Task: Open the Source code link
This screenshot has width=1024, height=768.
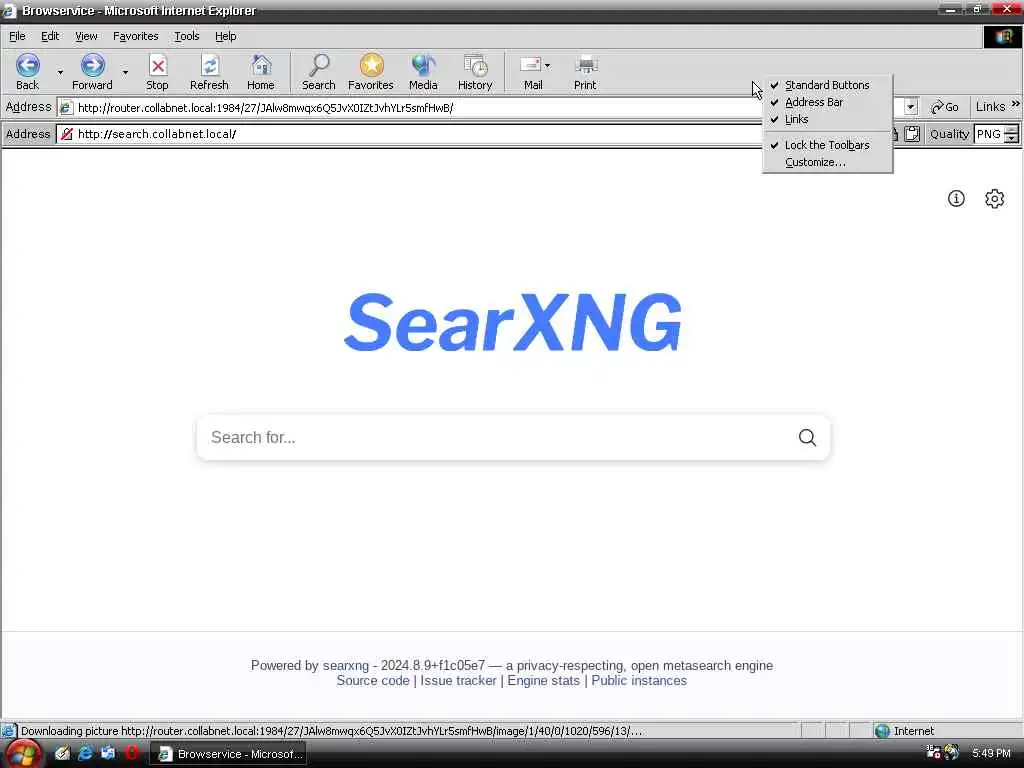Action: tap(373, 680)
